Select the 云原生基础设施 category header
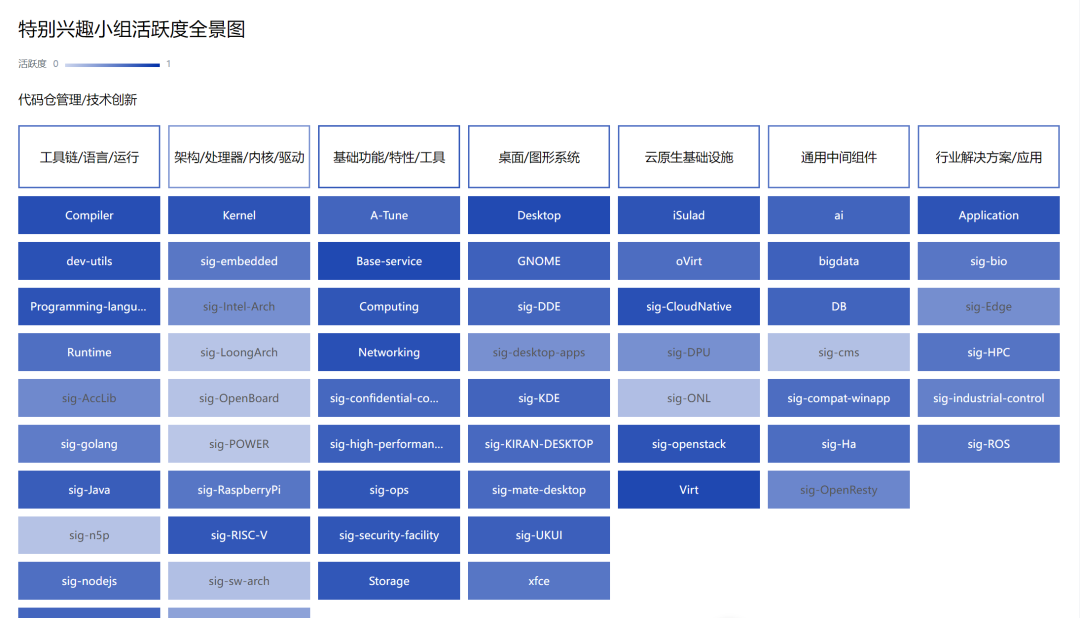Screen dimensions: 1080x618 point(689,156)
